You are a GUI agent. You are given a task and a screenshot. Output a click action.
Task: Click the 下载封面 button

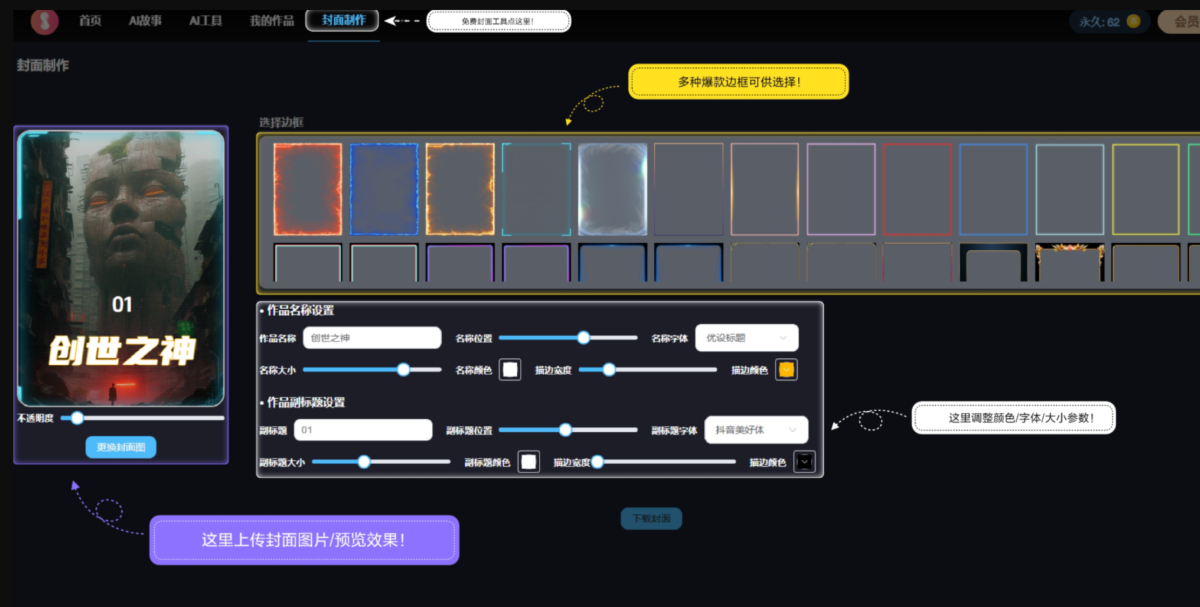(651, 518)
